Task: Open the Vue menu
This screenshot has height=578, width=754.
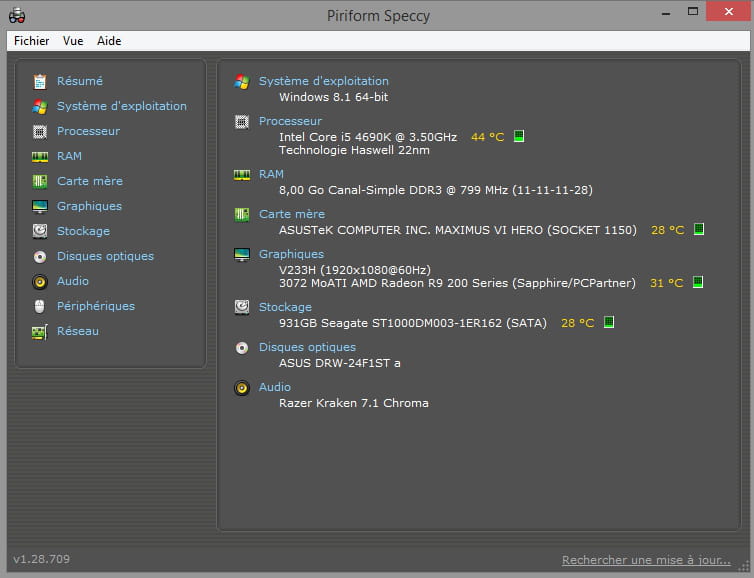Action: click(x=73, y=41)
